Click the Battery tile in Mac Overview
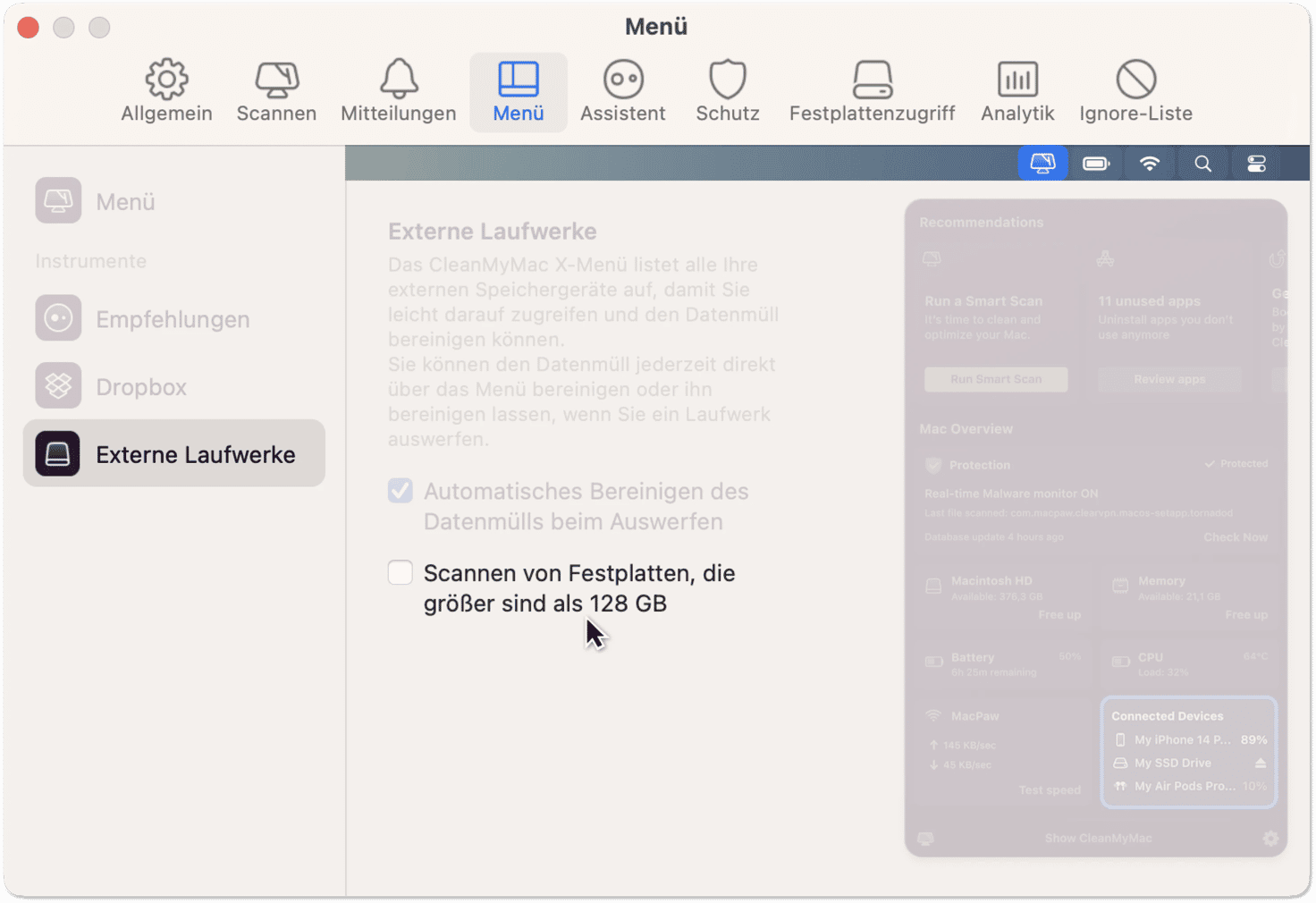1316x903 pixels. coord(1005,664)
